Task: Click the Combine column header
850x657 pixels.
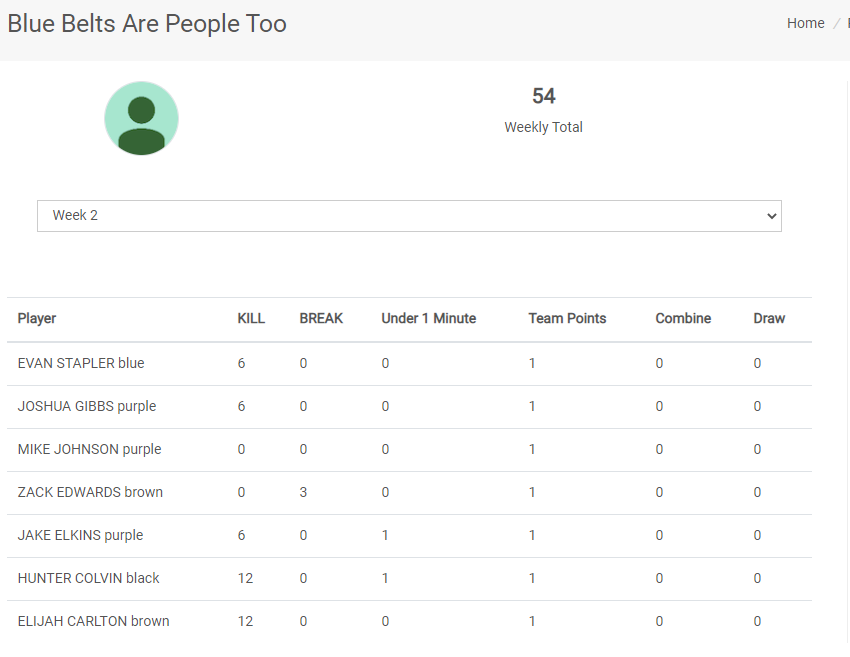Action: (x=683, y=319)
